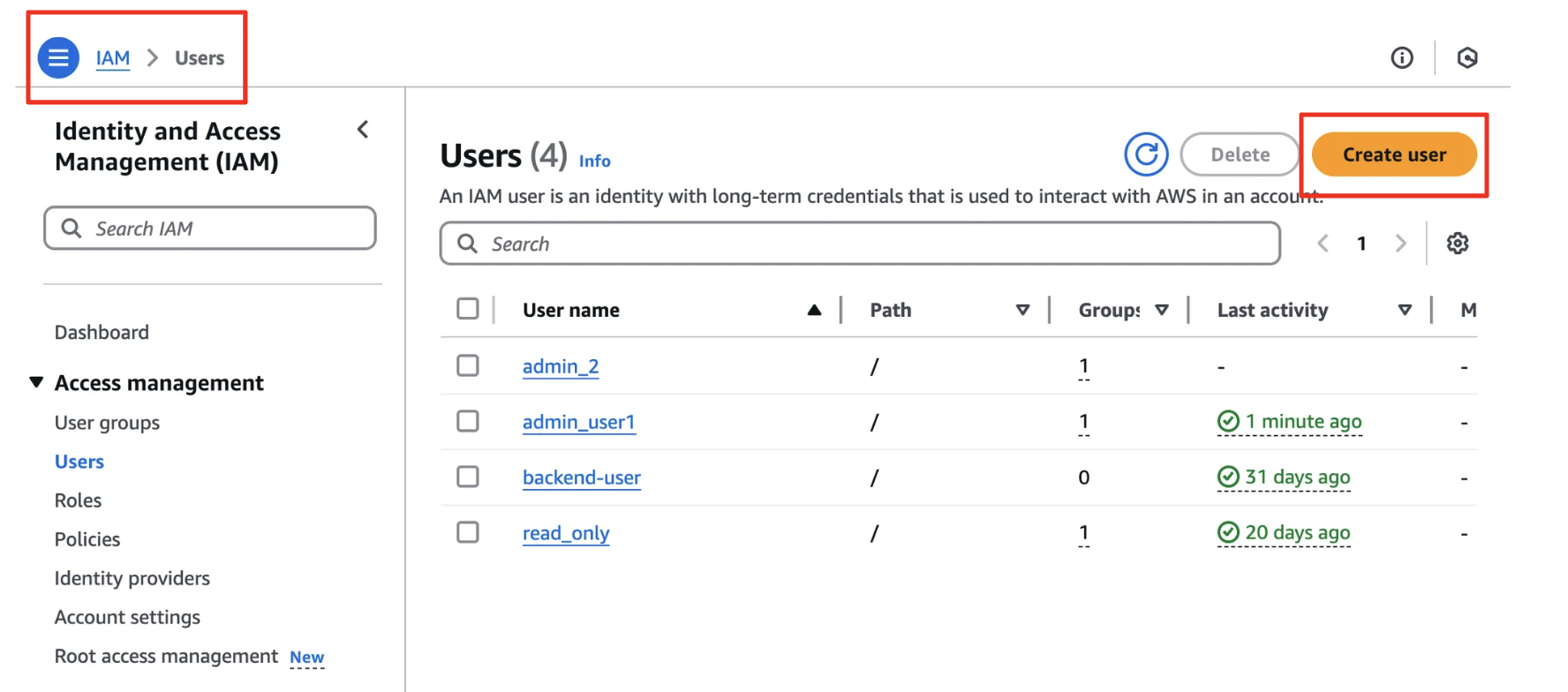This screenshot has width=1568, height=692.
Task: Click the group count for read_only
Action: pyautogui.click(x=1084, y=533)
